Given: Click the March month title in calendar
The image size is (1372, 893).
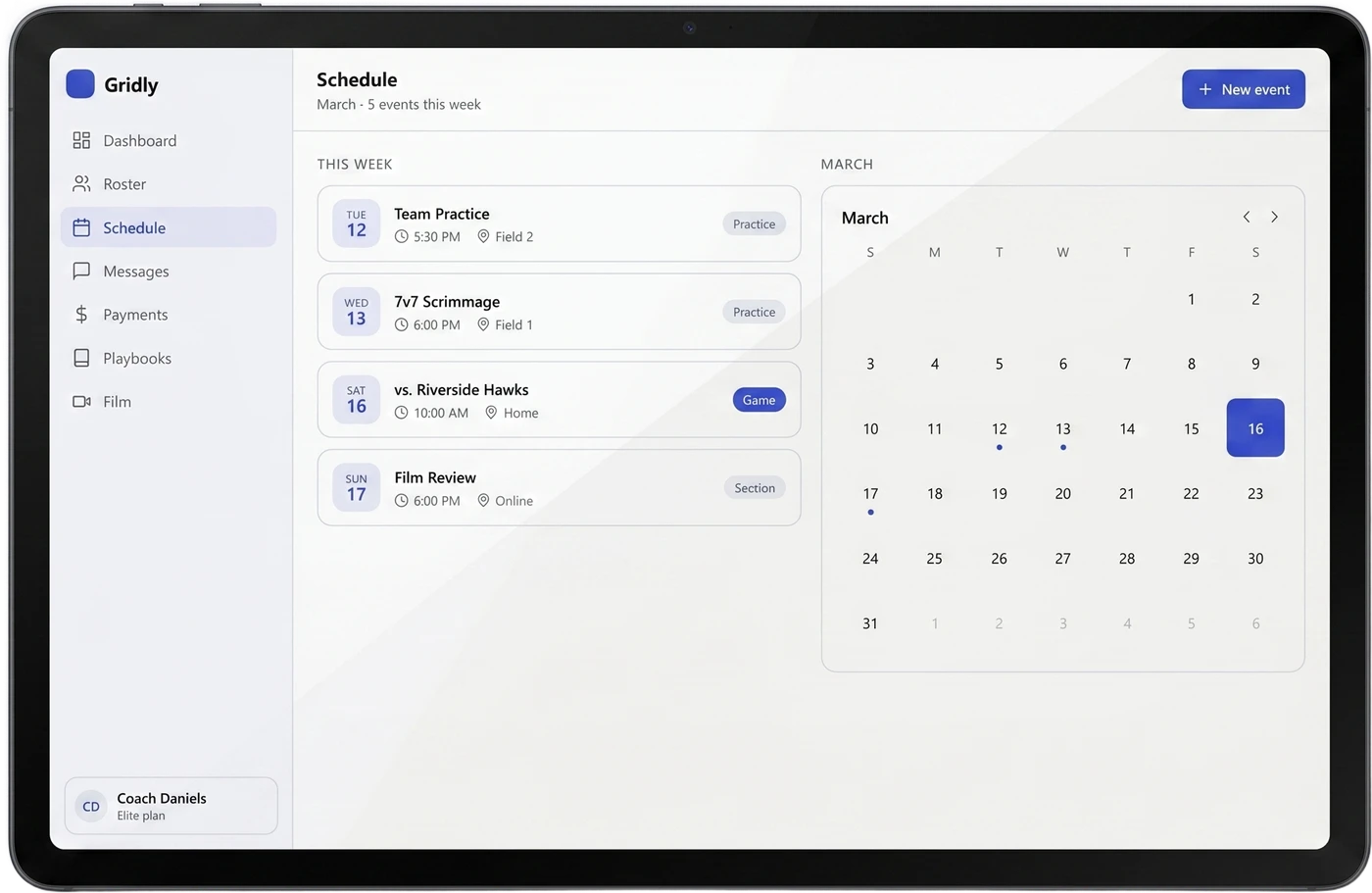Looking at the screenshot, I should coord(865,218).
